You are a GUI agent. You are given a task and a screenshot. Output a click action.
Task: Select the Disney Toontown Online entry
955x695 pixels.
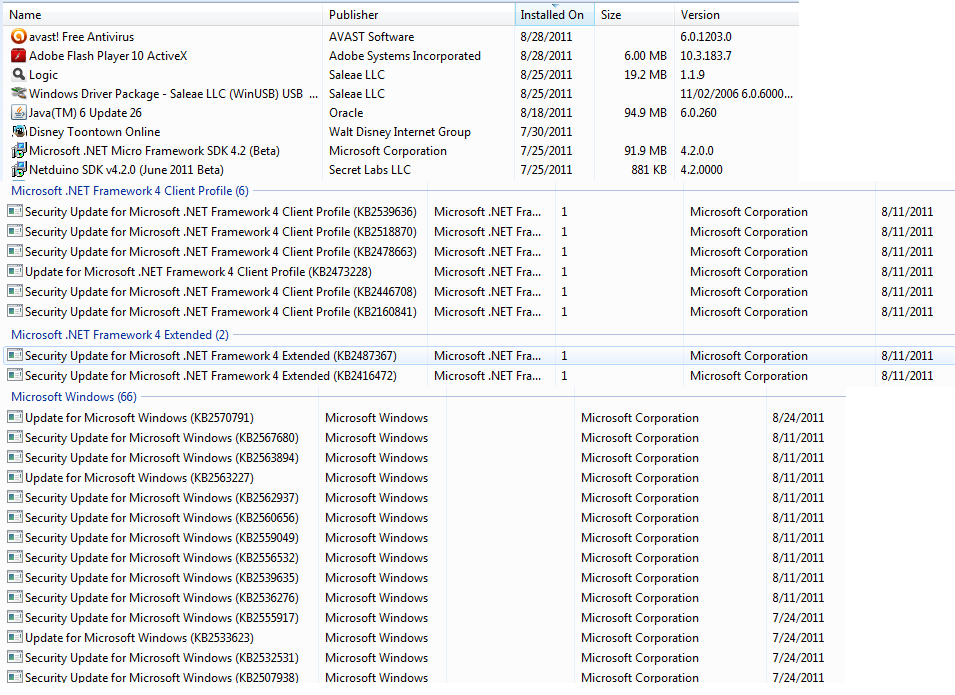coord(94,131)
